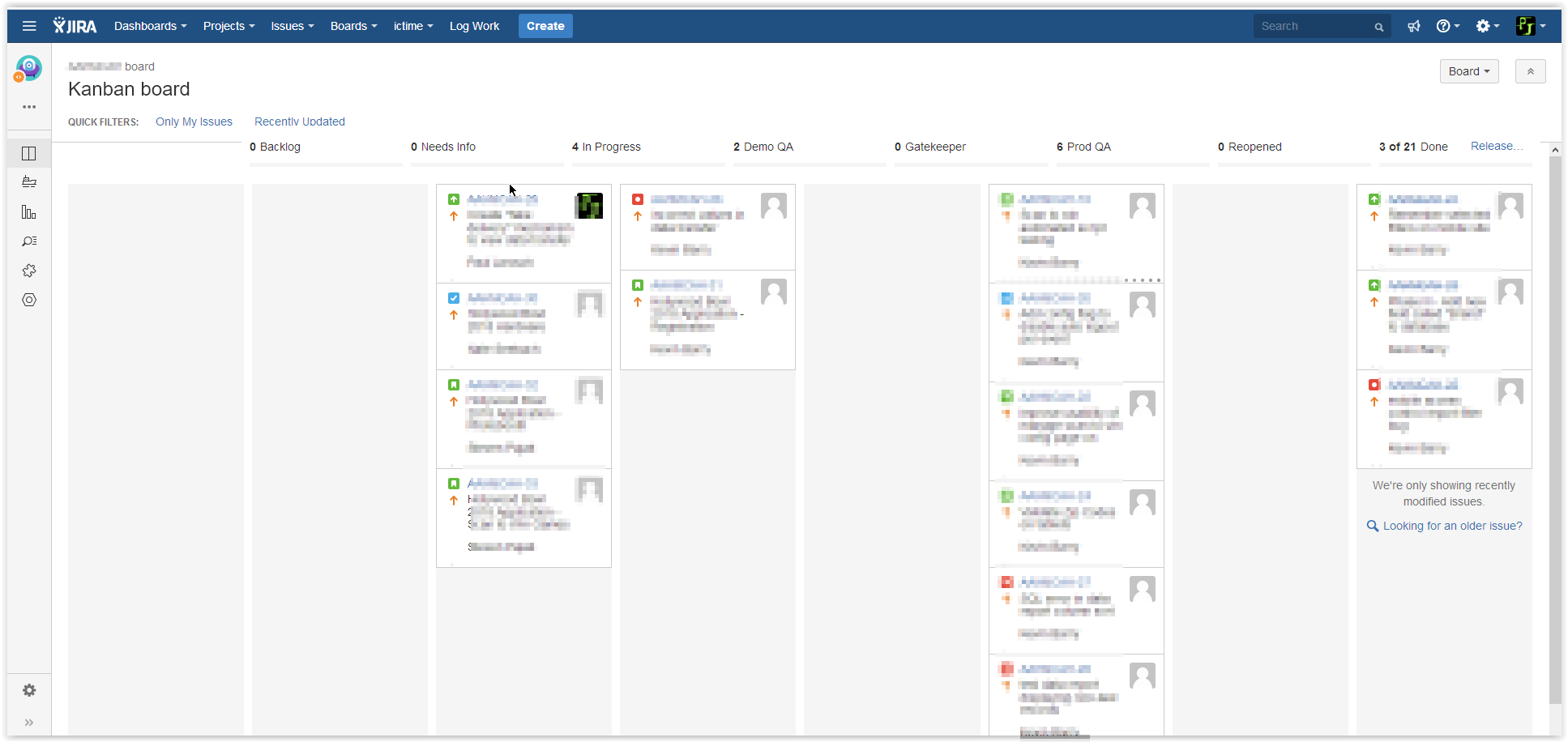Click the "2 Demo QA" column header
The image size is (1568, 742).
pyautogui.click(x=763, y=147)
